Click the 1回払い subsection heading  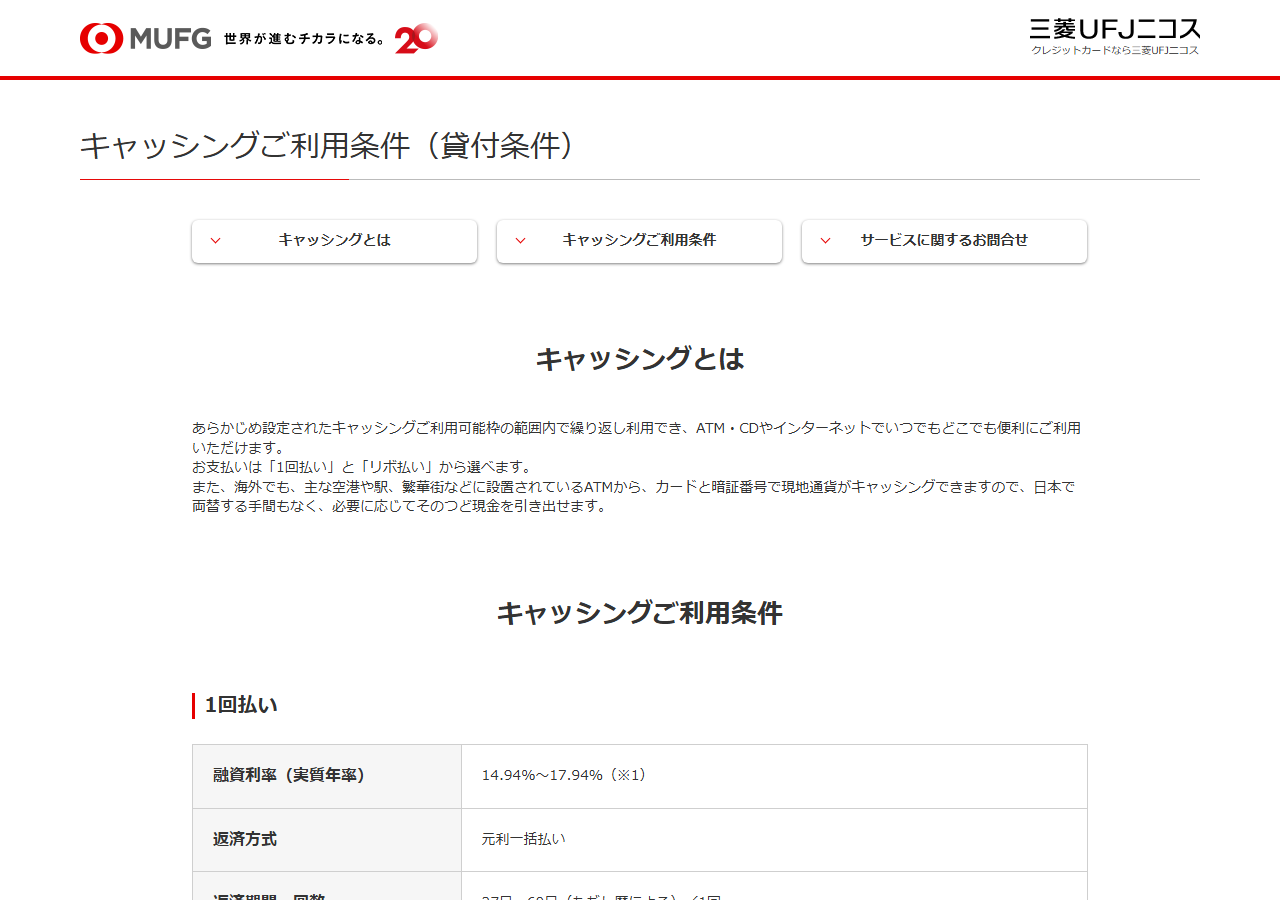pyautogui.click(x=241, y=705)
